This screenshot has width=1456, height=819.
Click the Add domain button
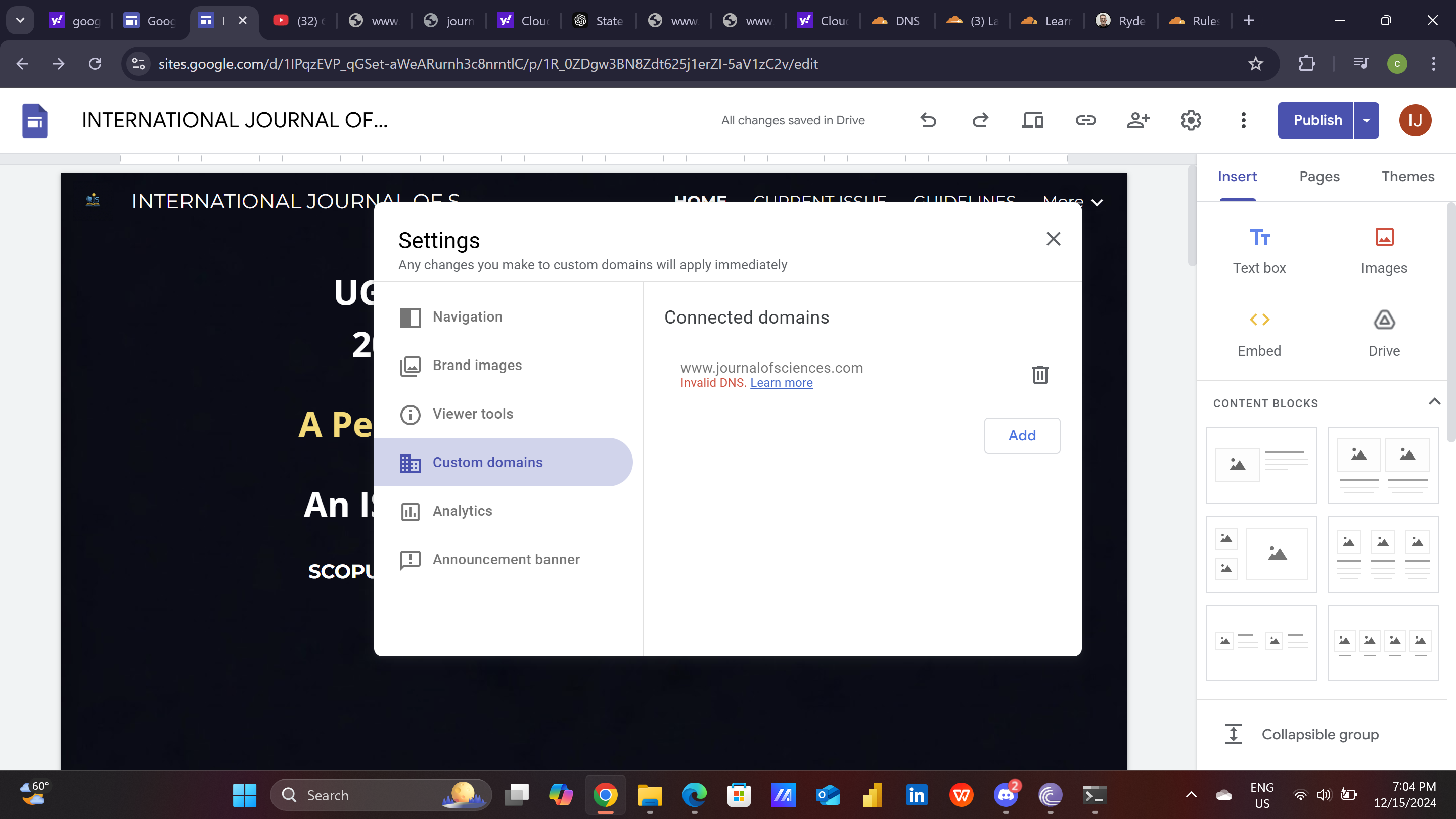pos(1022,435)
